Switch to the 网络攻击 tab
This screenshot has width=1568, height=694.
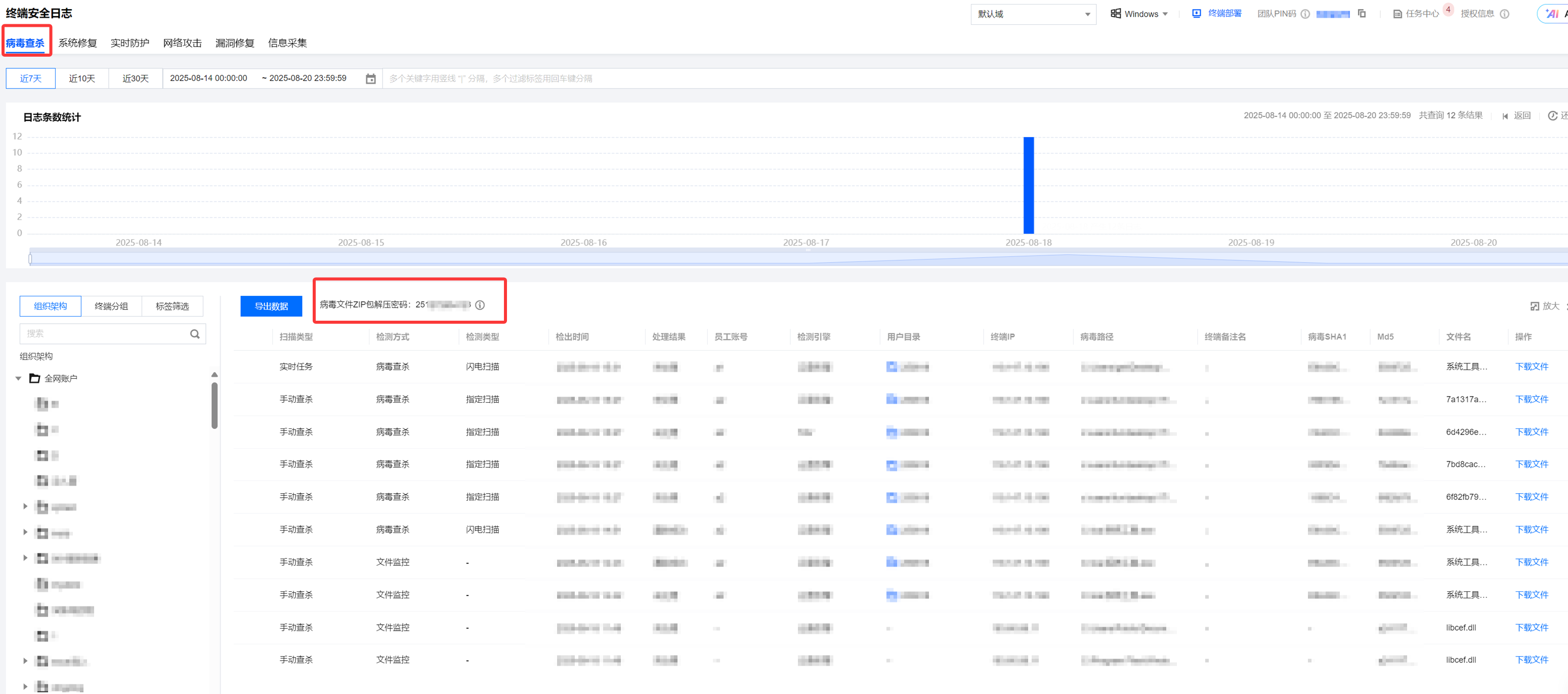[x=182, y=43]
